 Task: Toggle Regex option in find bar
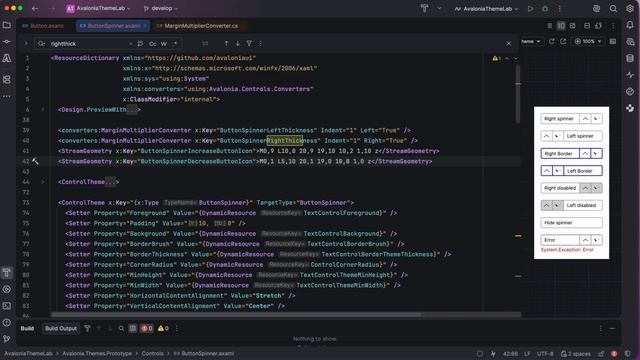pyautogui.click(x=175, y=44)
